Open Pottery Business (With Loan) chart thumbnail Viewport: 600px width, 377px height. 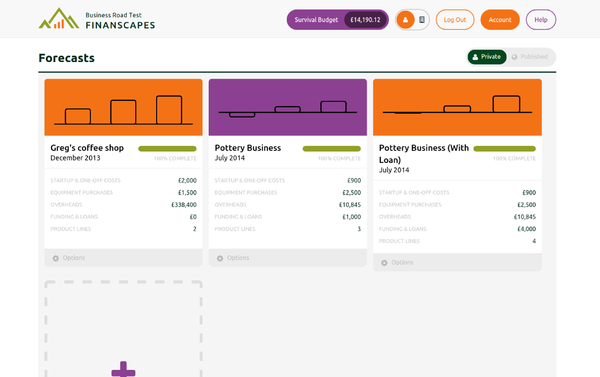(x=457, y=107)
